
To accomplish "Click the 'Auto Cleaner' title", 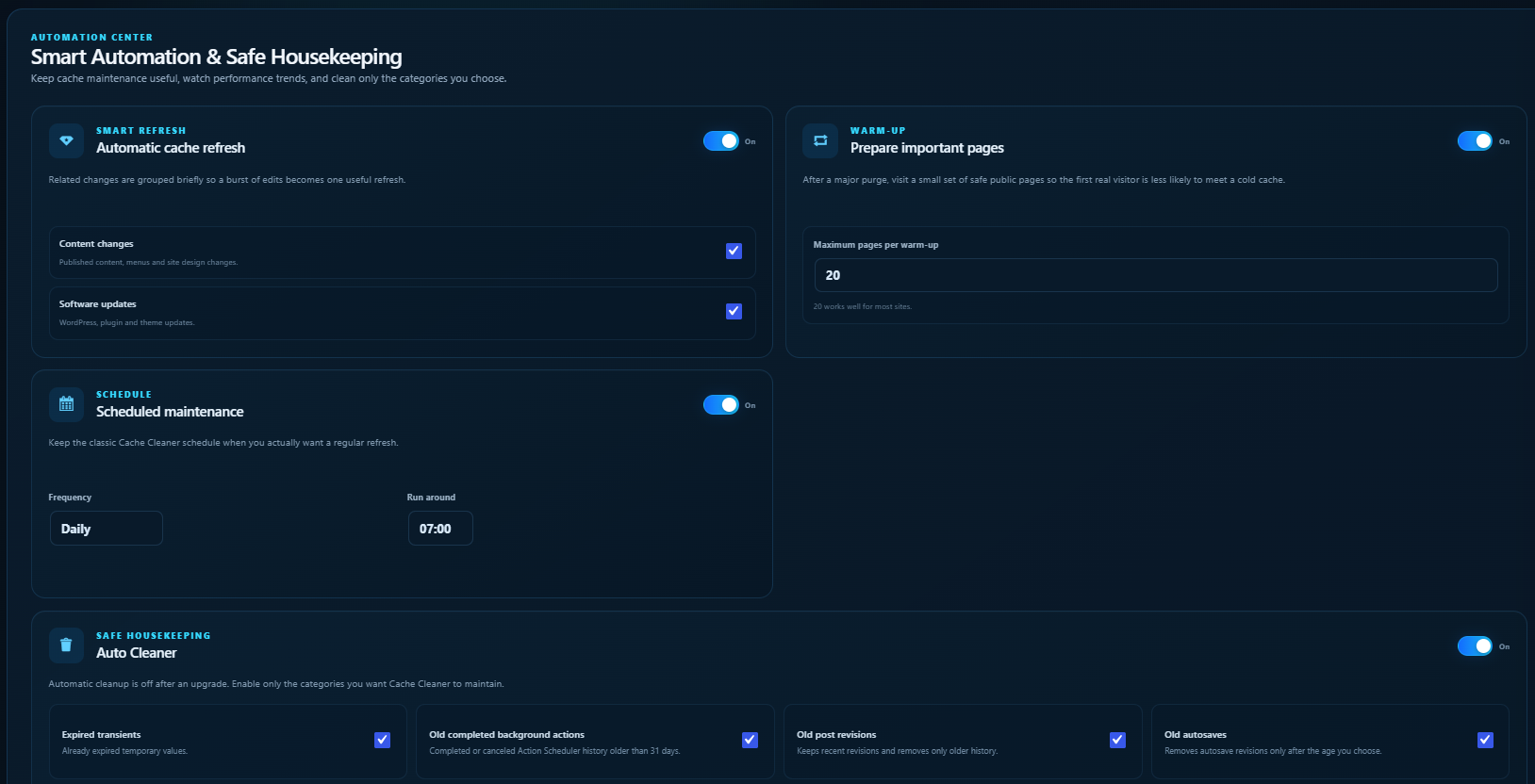I will point(137,653).
